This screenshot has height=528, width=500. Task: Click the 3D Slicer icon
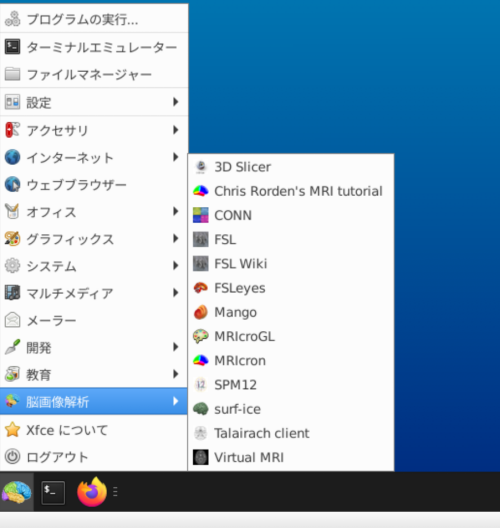click(x=201, y=167)
